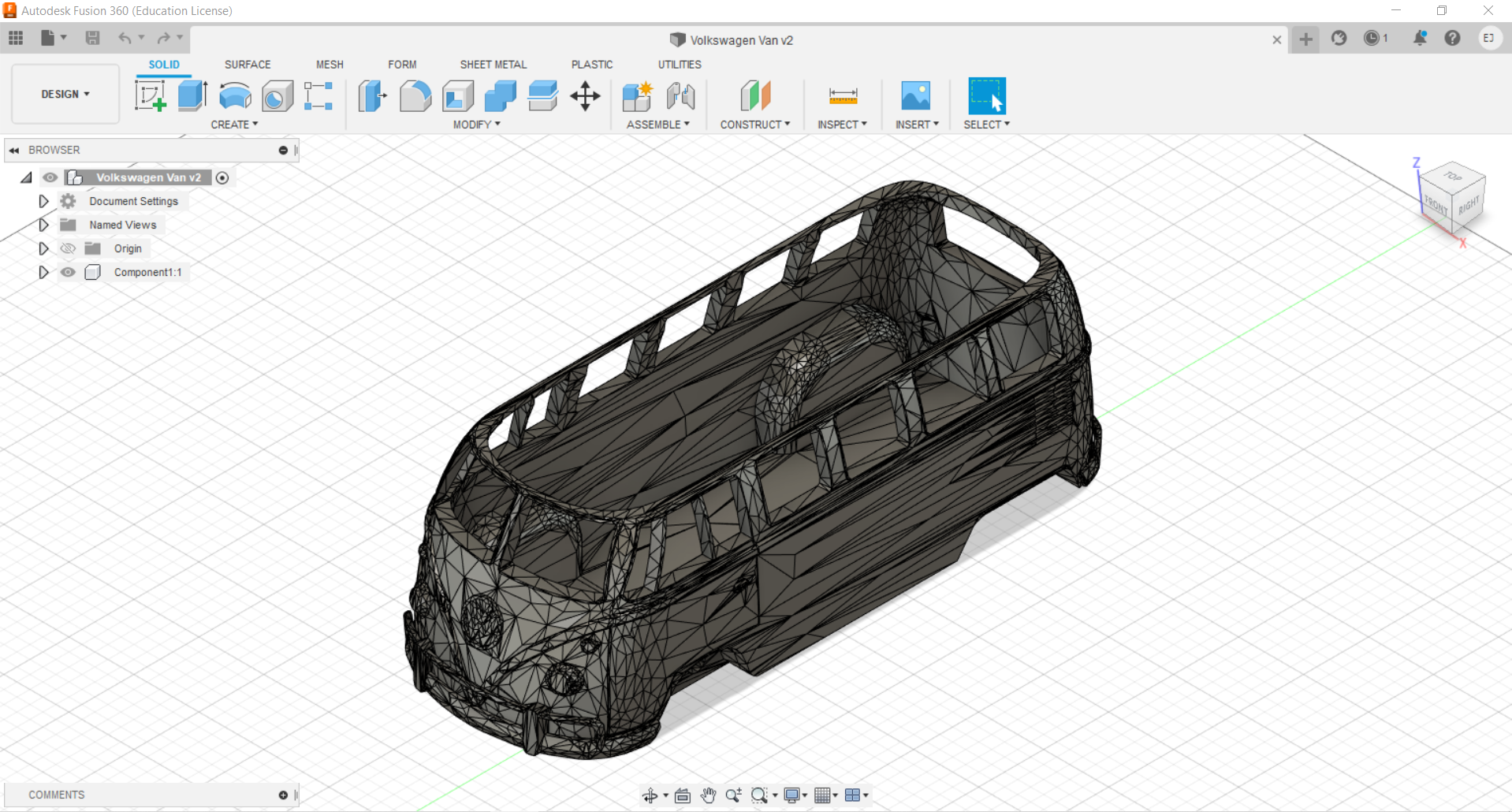The height and width of the screenshot is (812, 1512).
Task: Open the INSPECT dropdown menu
Action: pos(842,125)
